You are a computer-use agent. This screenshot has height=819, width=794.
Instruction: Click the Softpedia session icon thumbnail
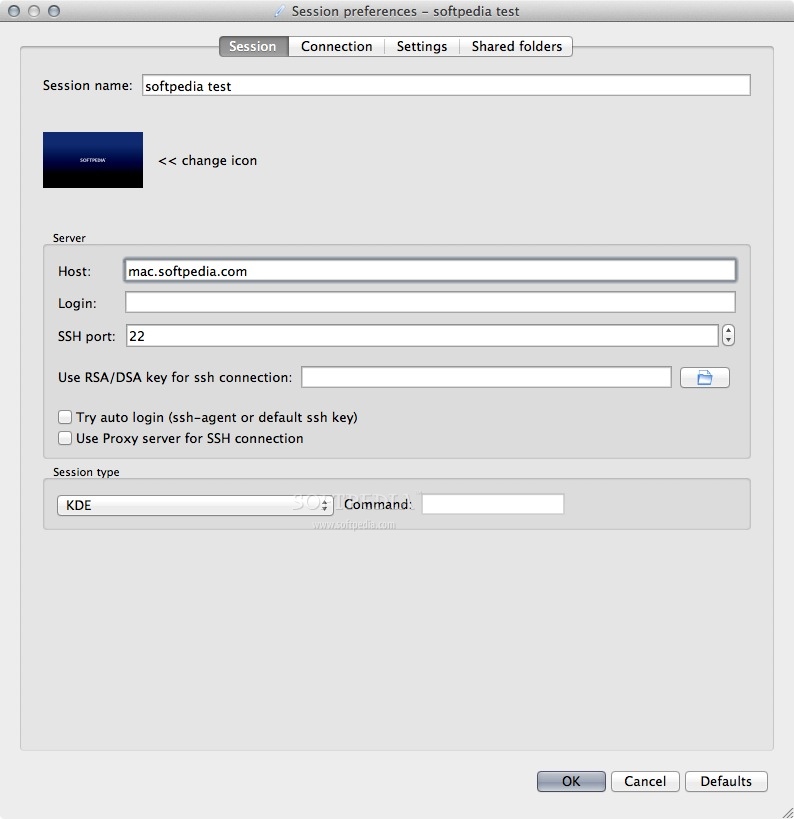click(93, 160)
